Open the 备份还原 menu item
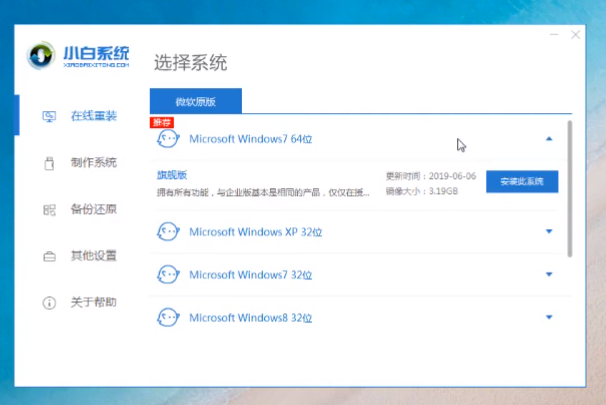 pos(93,210)
